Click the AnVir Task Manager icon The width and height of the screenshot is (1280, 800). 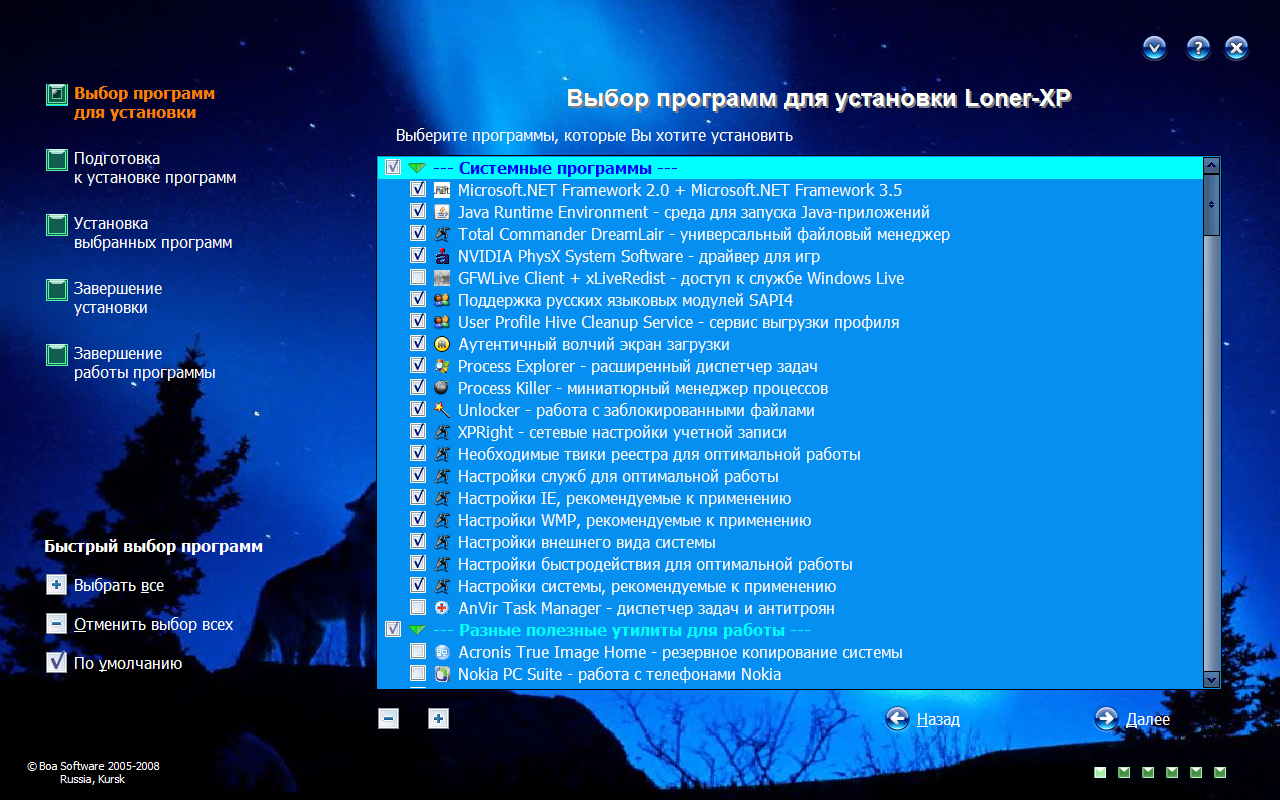coord(442,608)
